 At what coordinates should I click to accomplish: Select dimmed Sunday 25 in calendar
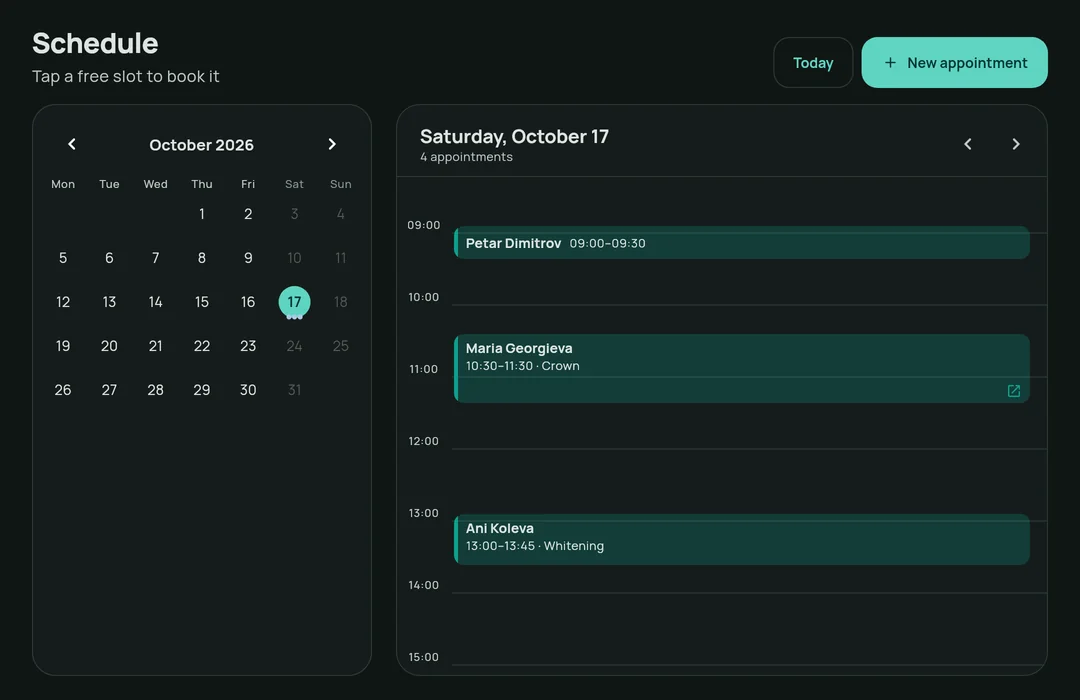coord(340,346)
